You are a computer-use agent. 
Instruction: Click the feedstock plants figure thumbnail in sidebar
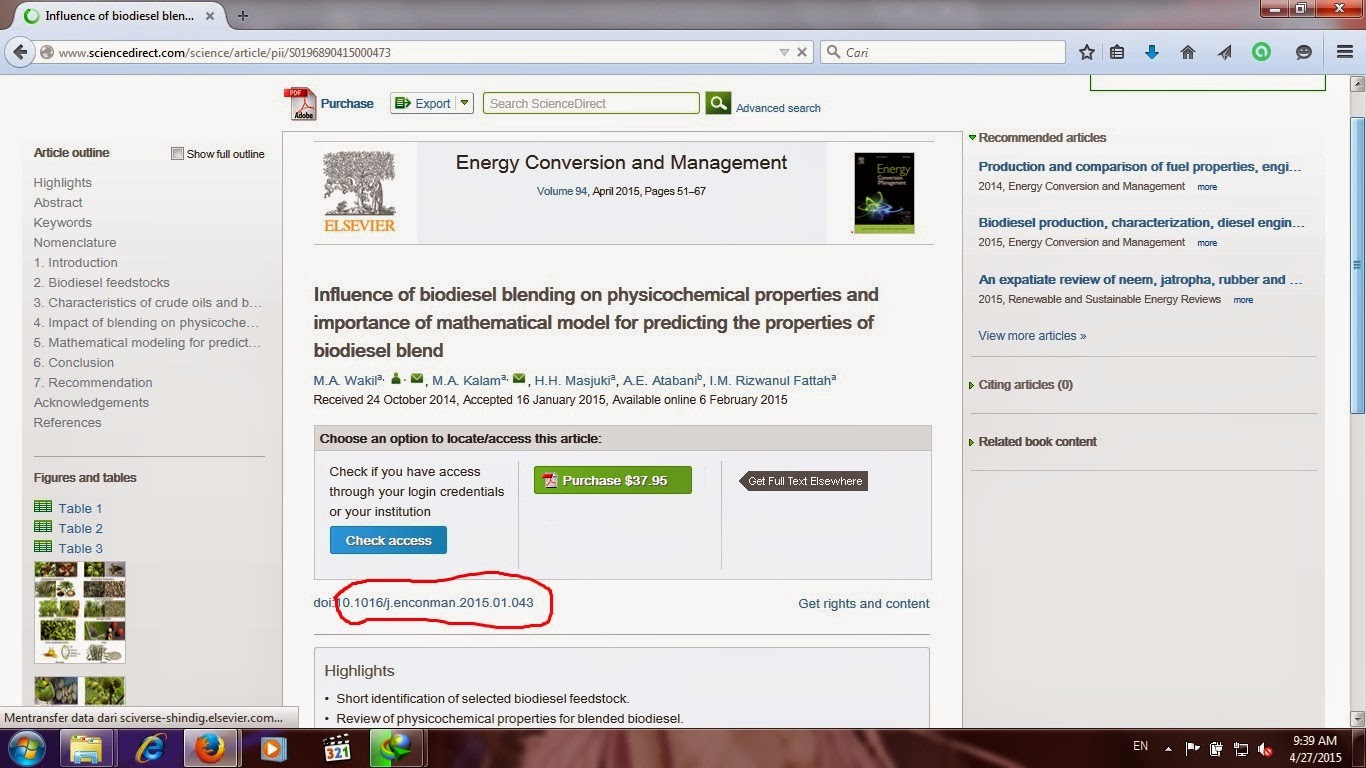(x=80, y=612)
